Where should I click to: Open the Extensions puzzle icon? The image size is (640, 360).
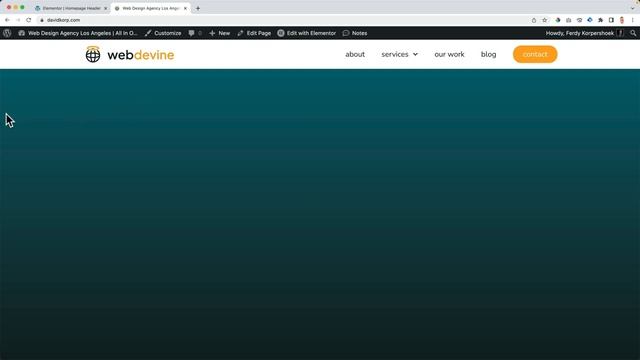tap(600, 20)
